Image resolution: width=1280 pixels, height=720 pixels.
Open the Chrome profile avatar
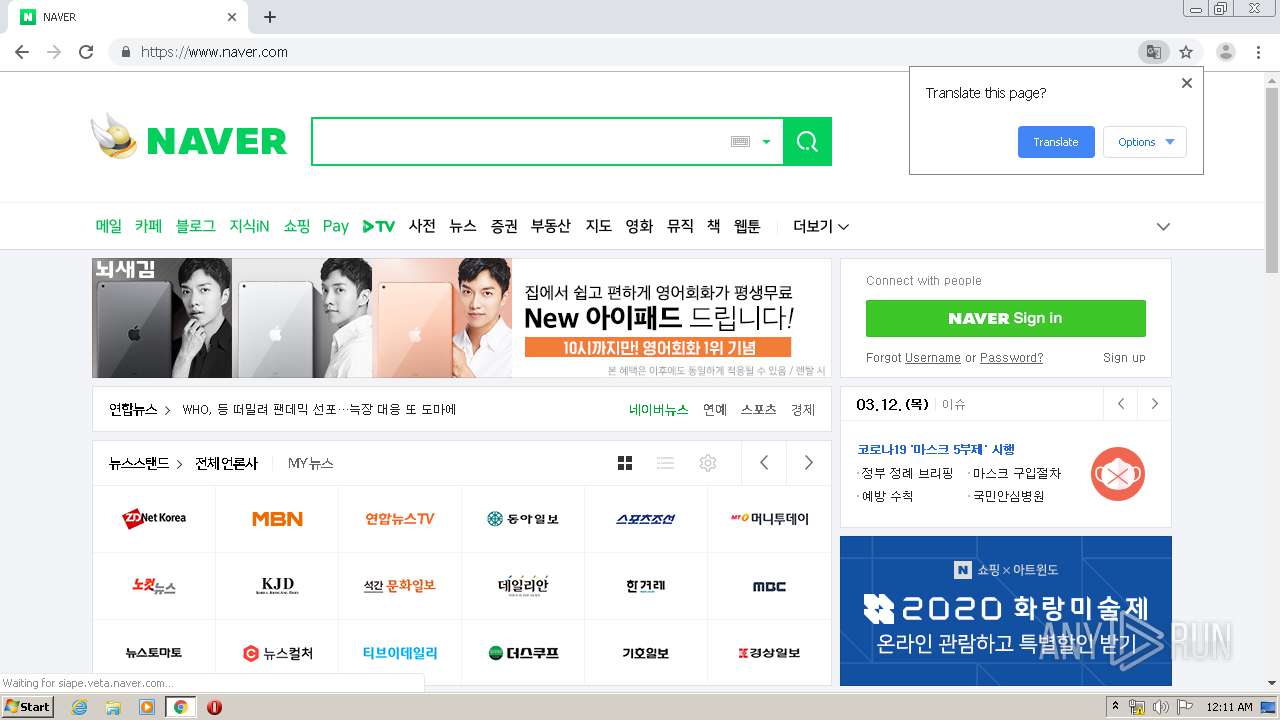click(1225, 52)
